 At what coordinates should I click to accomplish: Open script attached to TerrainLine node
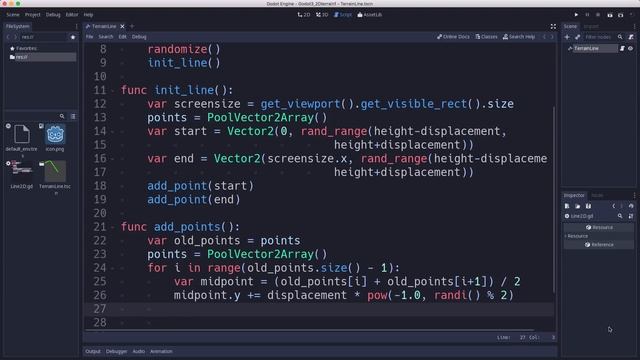click(x=622, y=49)
